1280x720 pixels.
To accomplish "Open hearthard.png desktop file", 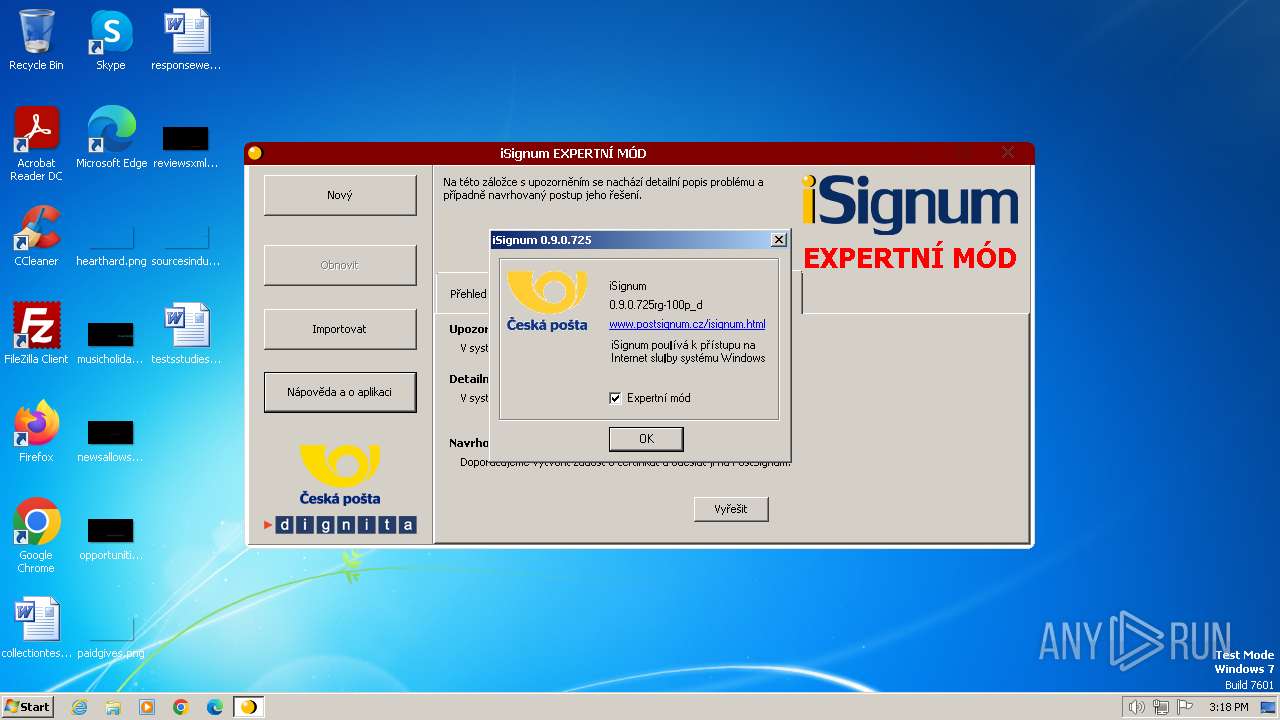I will point(111,246).
